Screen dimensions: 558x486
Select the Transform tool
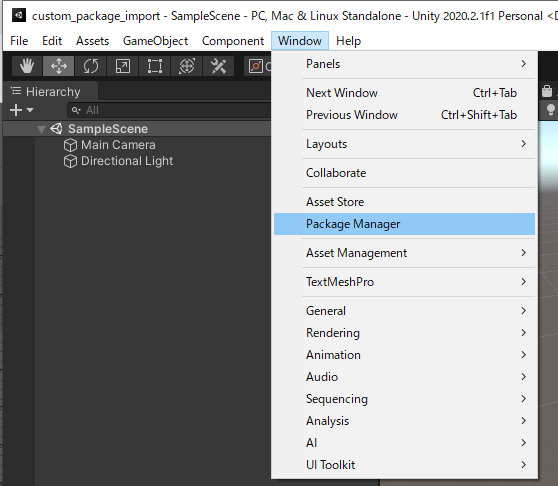187,66
